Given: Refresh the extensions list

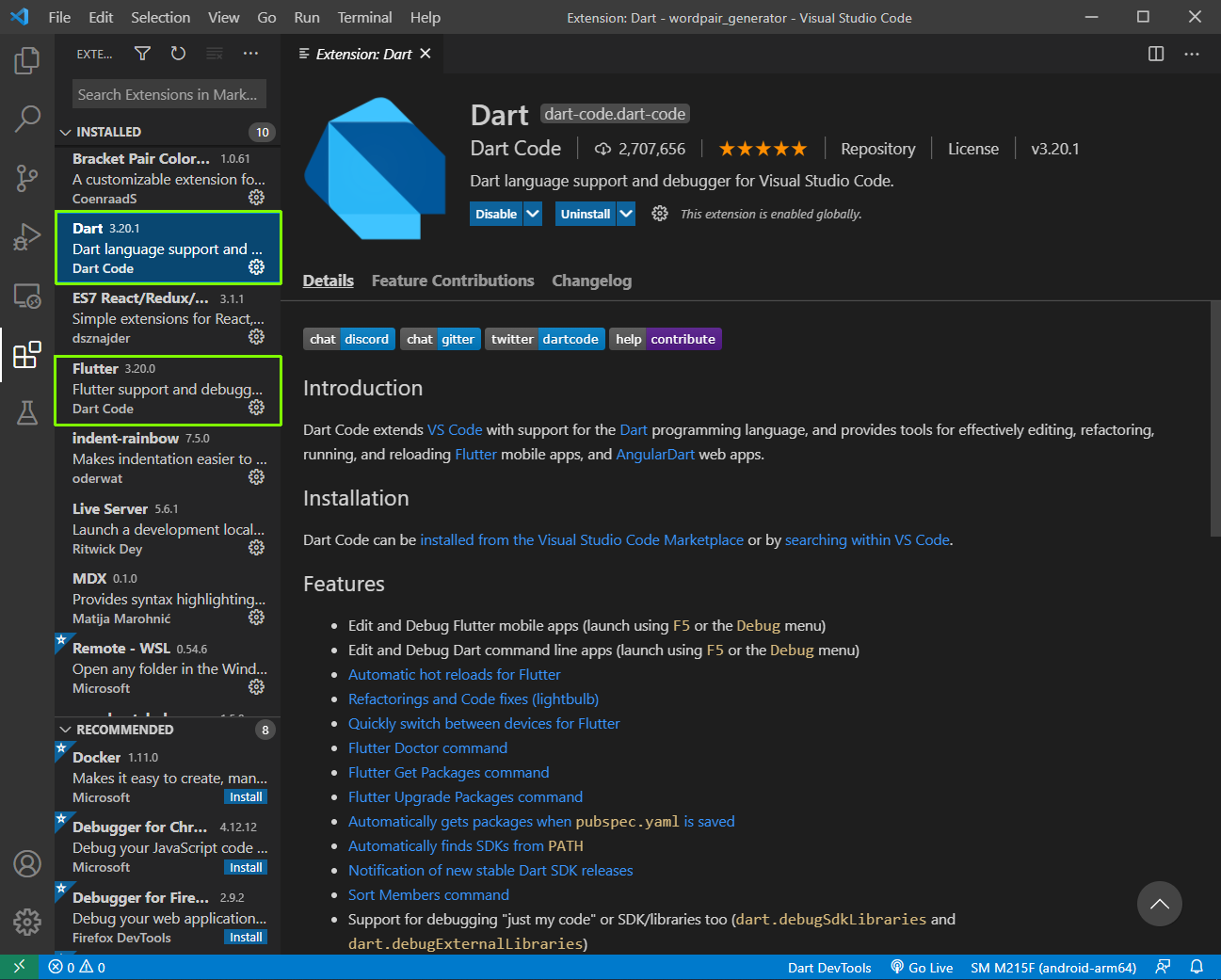Looking at the screenshot, I should [178, 54].
